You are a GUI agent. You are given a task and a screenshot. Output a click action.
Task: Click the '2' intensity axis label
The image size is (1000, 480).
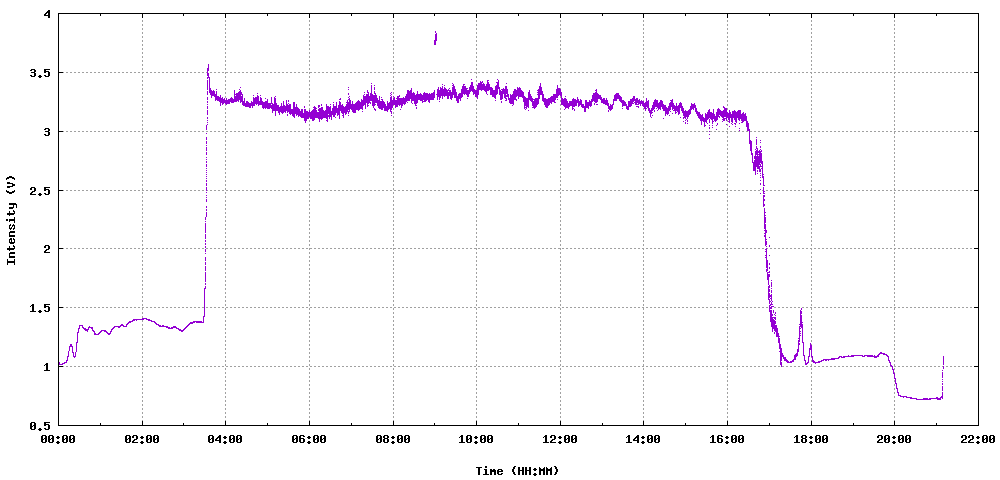48,249
